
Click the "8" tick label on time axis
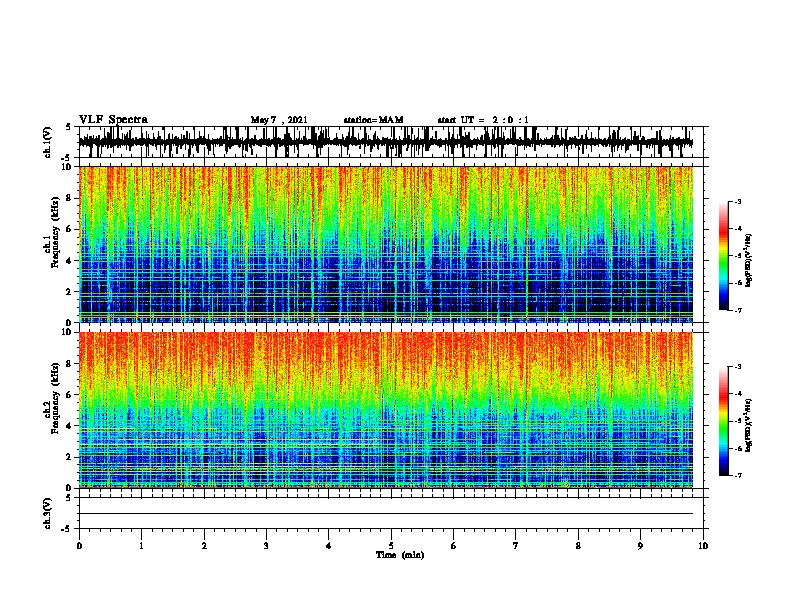coord(578,546)
